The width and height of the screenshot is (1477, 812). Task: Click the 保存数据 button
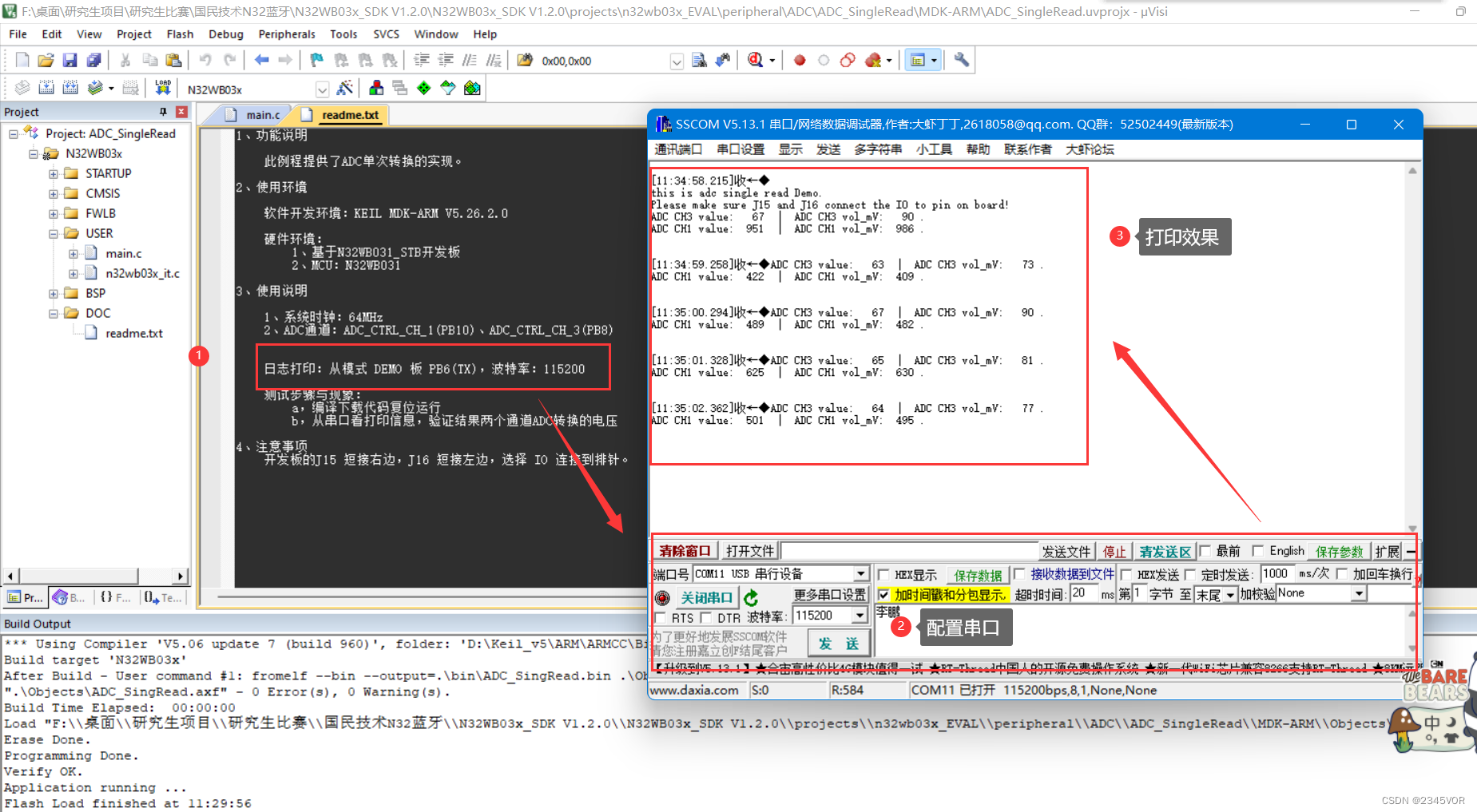pyautogui.click(x=977, y=575)
